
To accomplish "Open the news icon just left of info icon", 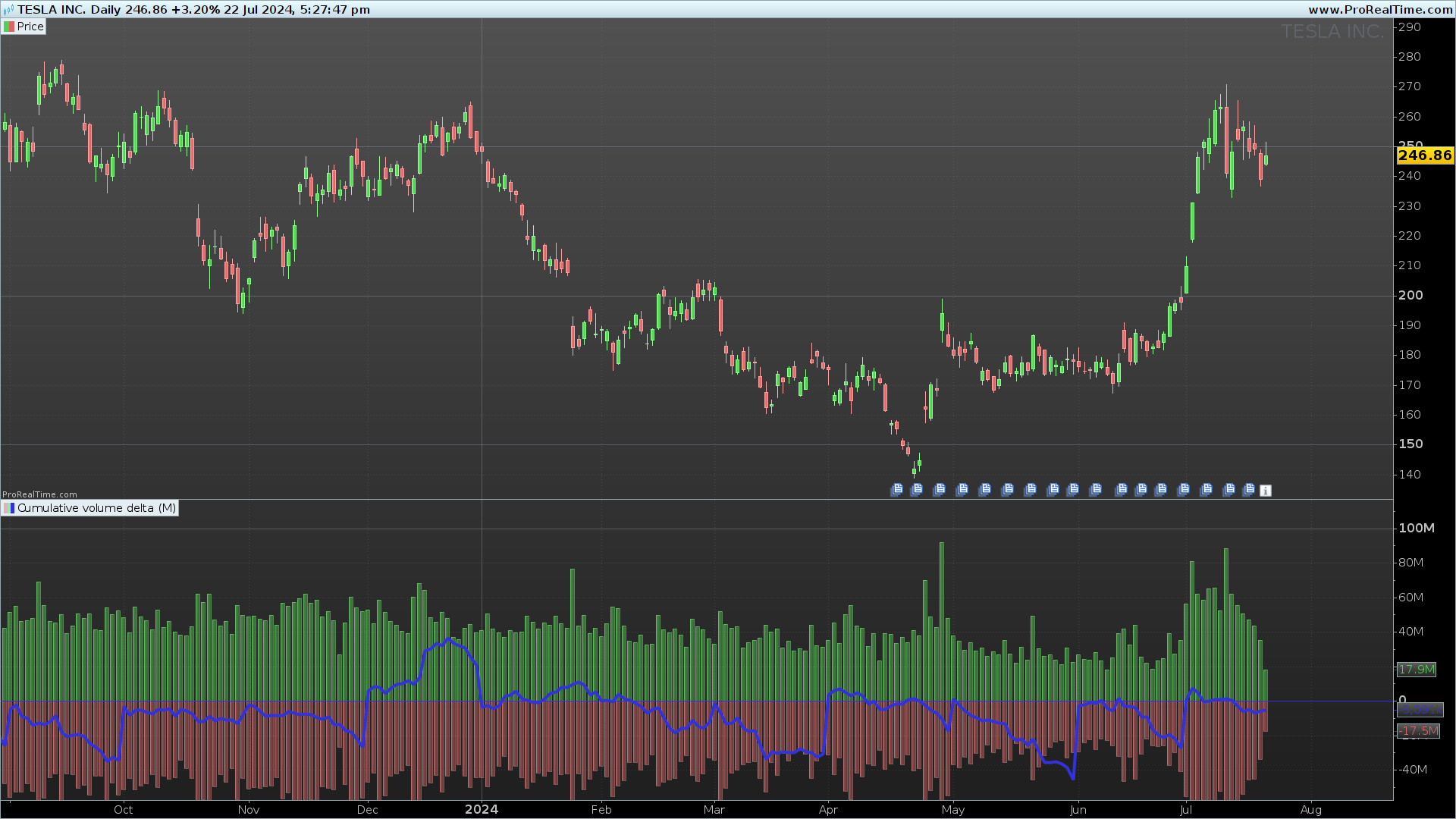I will (x=1249, y=490).
